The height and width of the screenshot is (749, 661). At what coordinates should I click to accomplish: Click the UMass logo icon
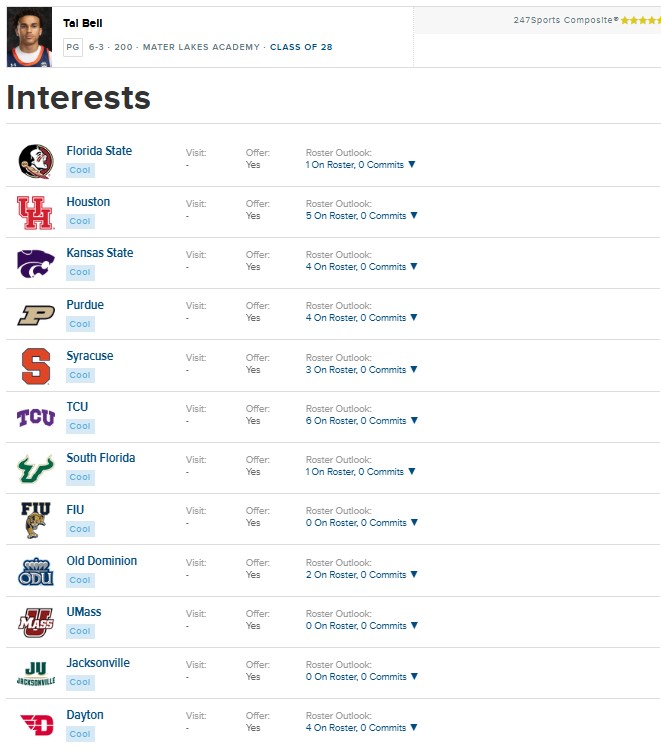(x=36, y=622)
